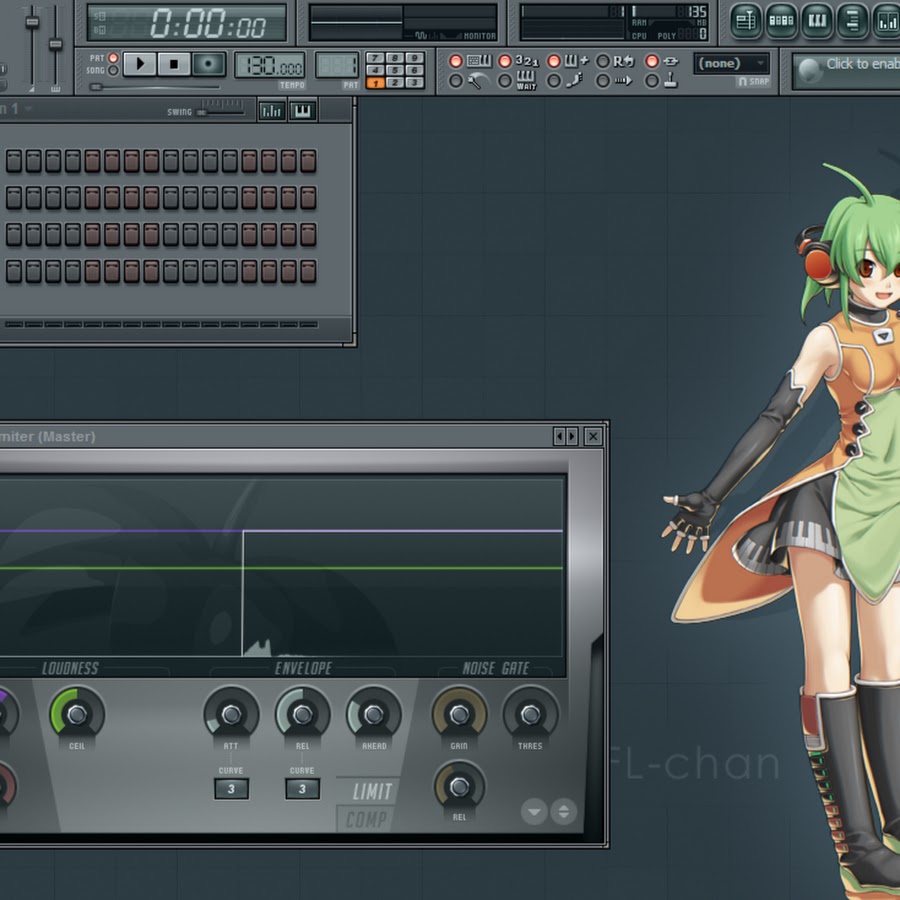The image size is (900, 900).
Task: Click the tempo display showing 130.000
Action: point(269,66)
